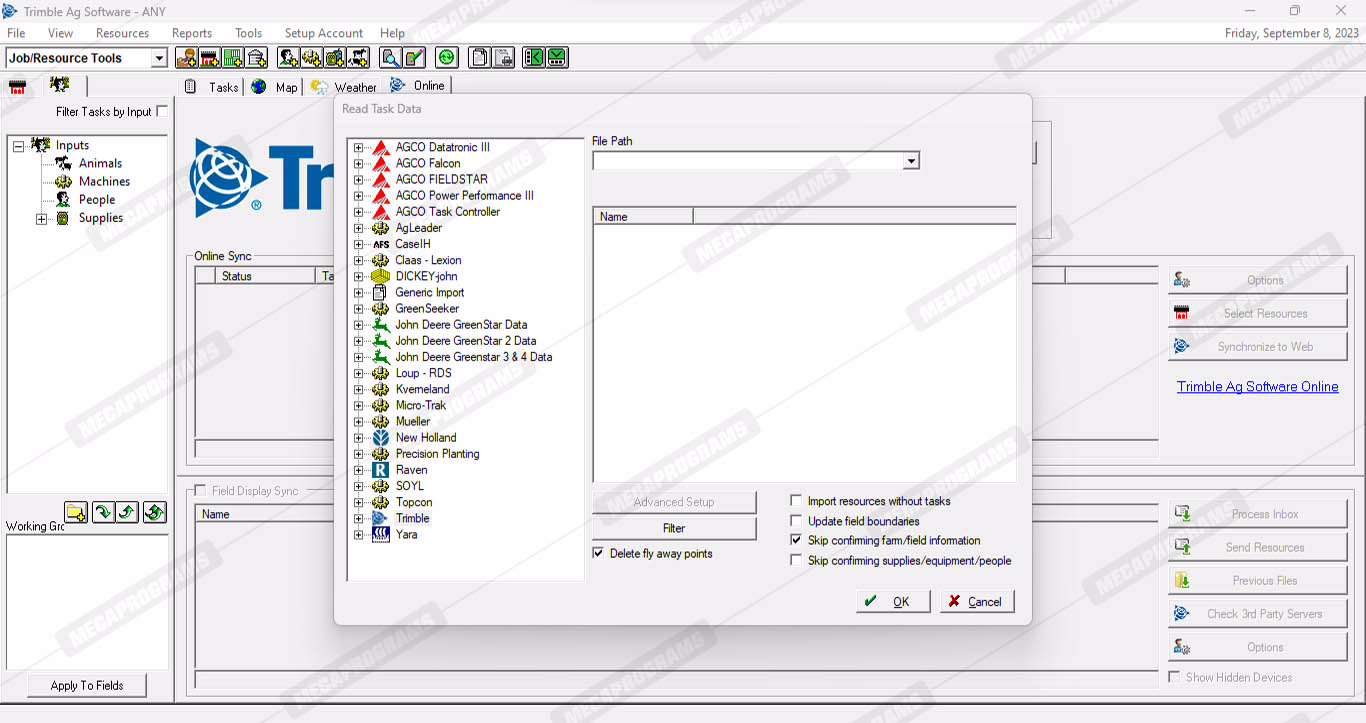Click the green circular sync toolbar icon
The height and width of the screenshot is (723, 1366).
pos(446,58)
